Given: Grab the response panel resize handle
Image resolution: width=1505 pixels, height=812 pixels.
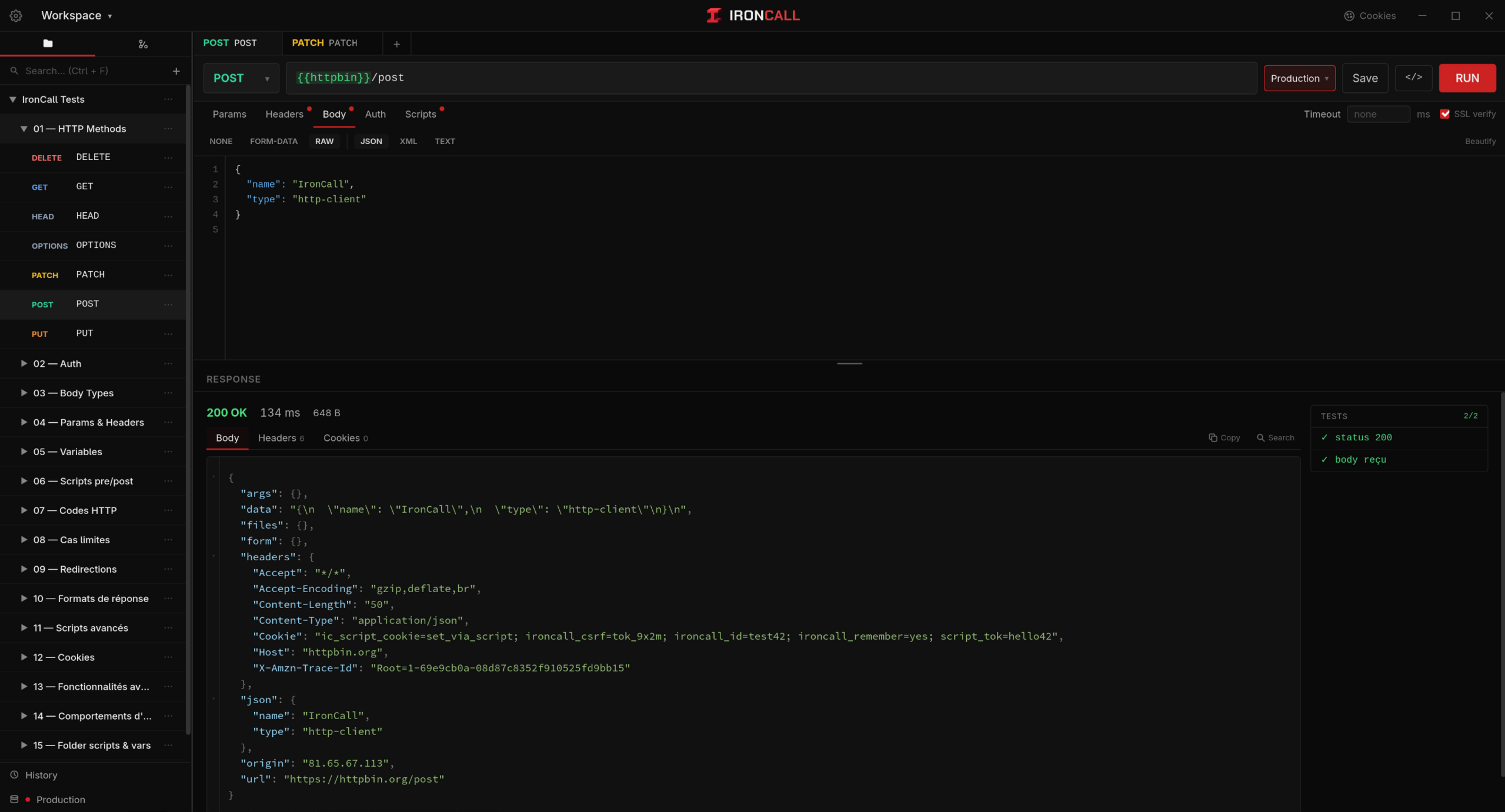Looking at the screenshot, I should pyautogui.click(x=849, y=363).
